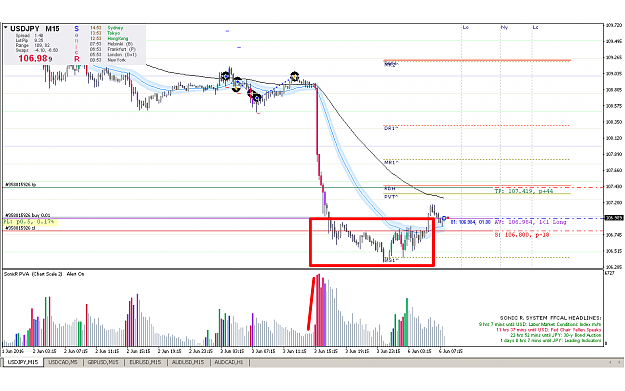Screen dimensions: 625x391
Task: Click the JPY 30-y Bond Auction headline
Action: click(x=555, y=335)
